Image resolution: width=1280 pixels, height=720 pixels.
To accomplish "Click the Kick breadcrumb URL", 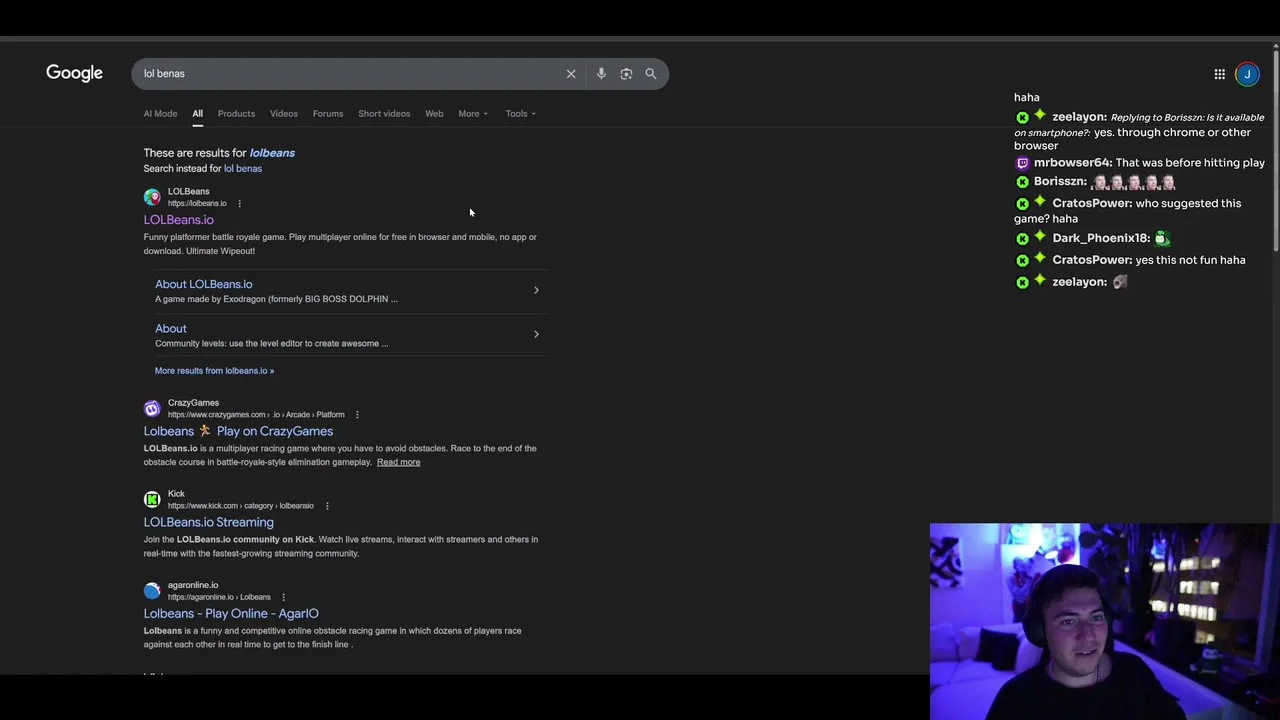I will 241,506.
